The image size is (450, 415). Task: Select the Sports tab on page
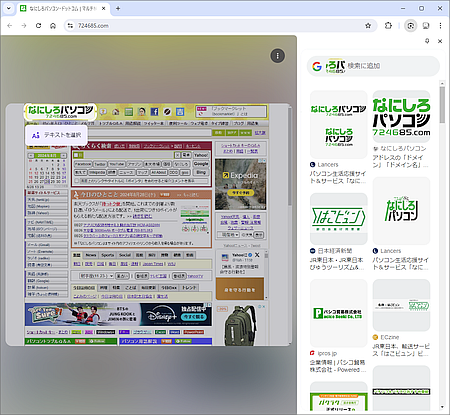(108, 255)
